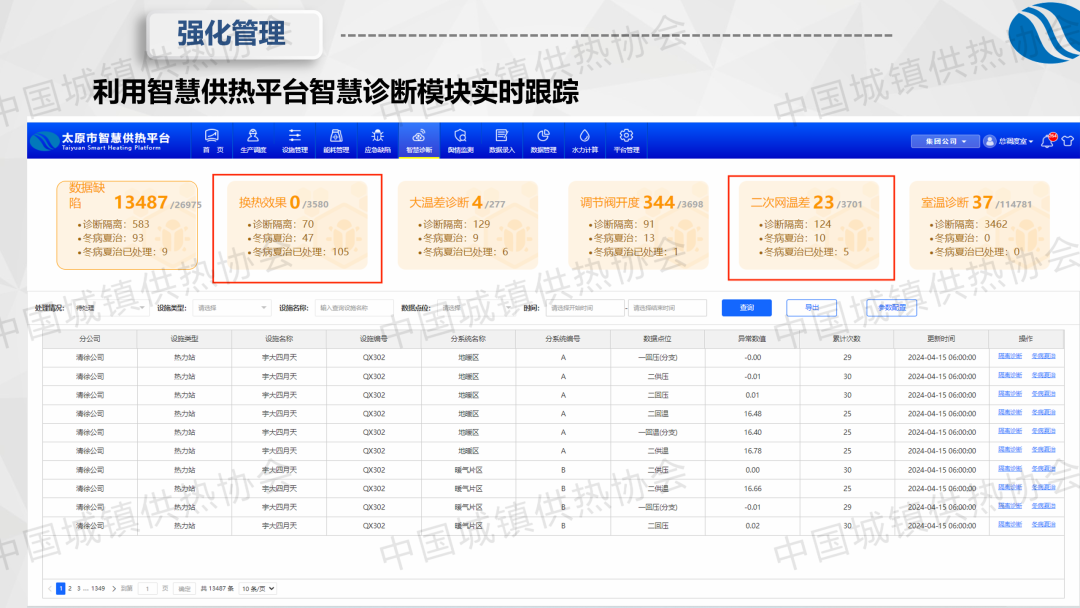
Task: Open the 设施管理 navigation icon
Action: point(295,136)
